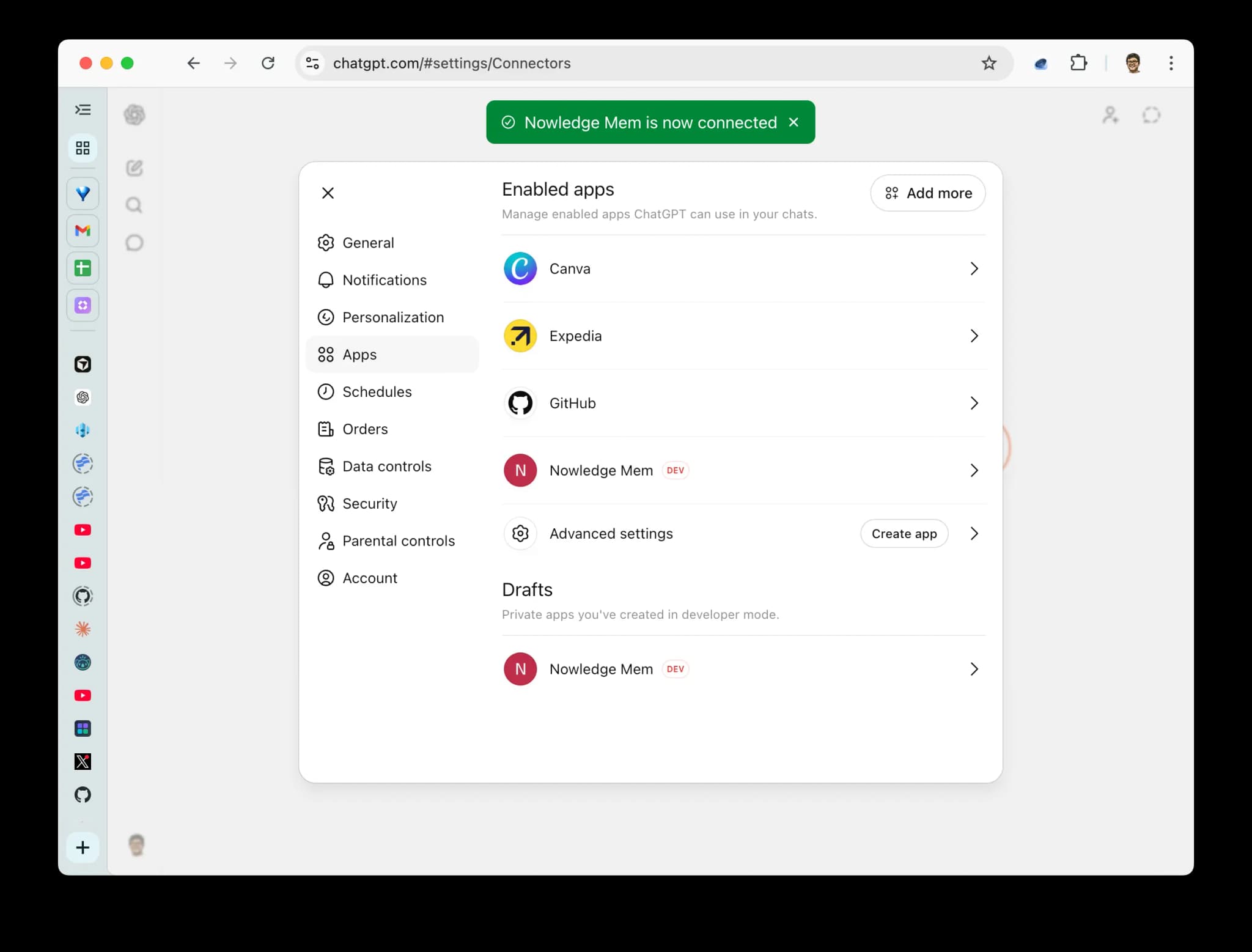Image resolution: width=1252 pixels, height=952 pixels.
Task: Dismiss the Nowledge Mem connected notification
Action: 794,122
